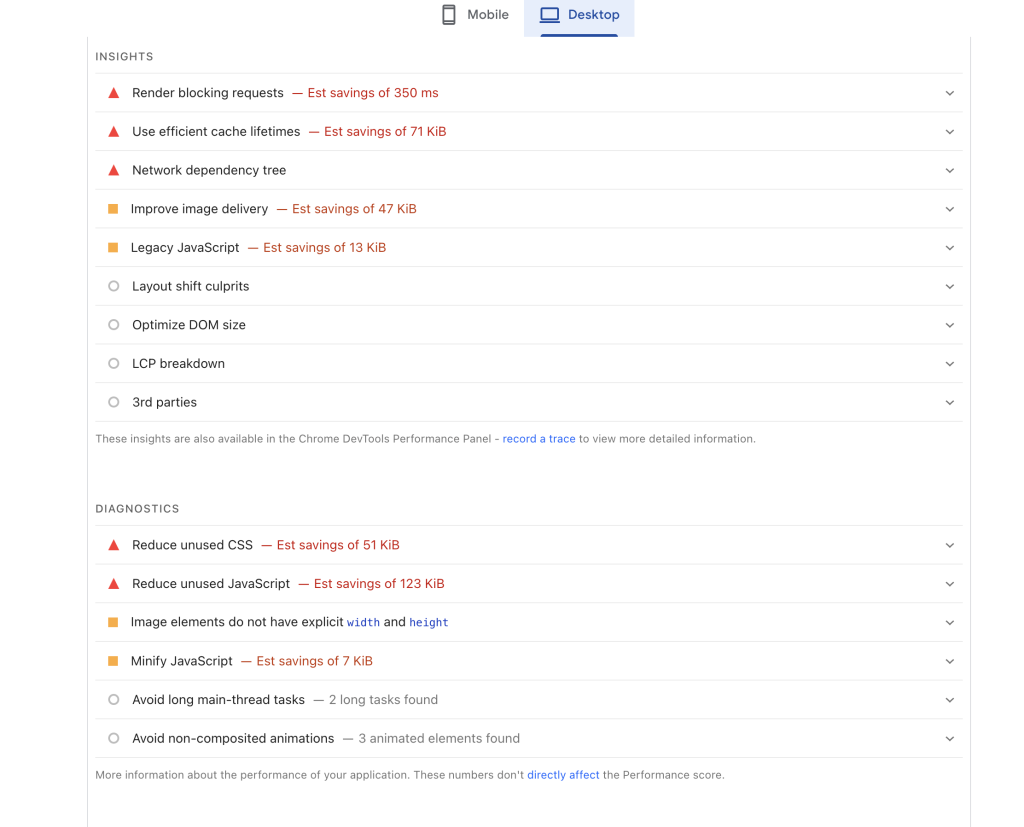The height and width of the screenshot is (827, 1024).
Task: Click the orange square icon next to Legacy JavaScript
Action: [113, 247]
